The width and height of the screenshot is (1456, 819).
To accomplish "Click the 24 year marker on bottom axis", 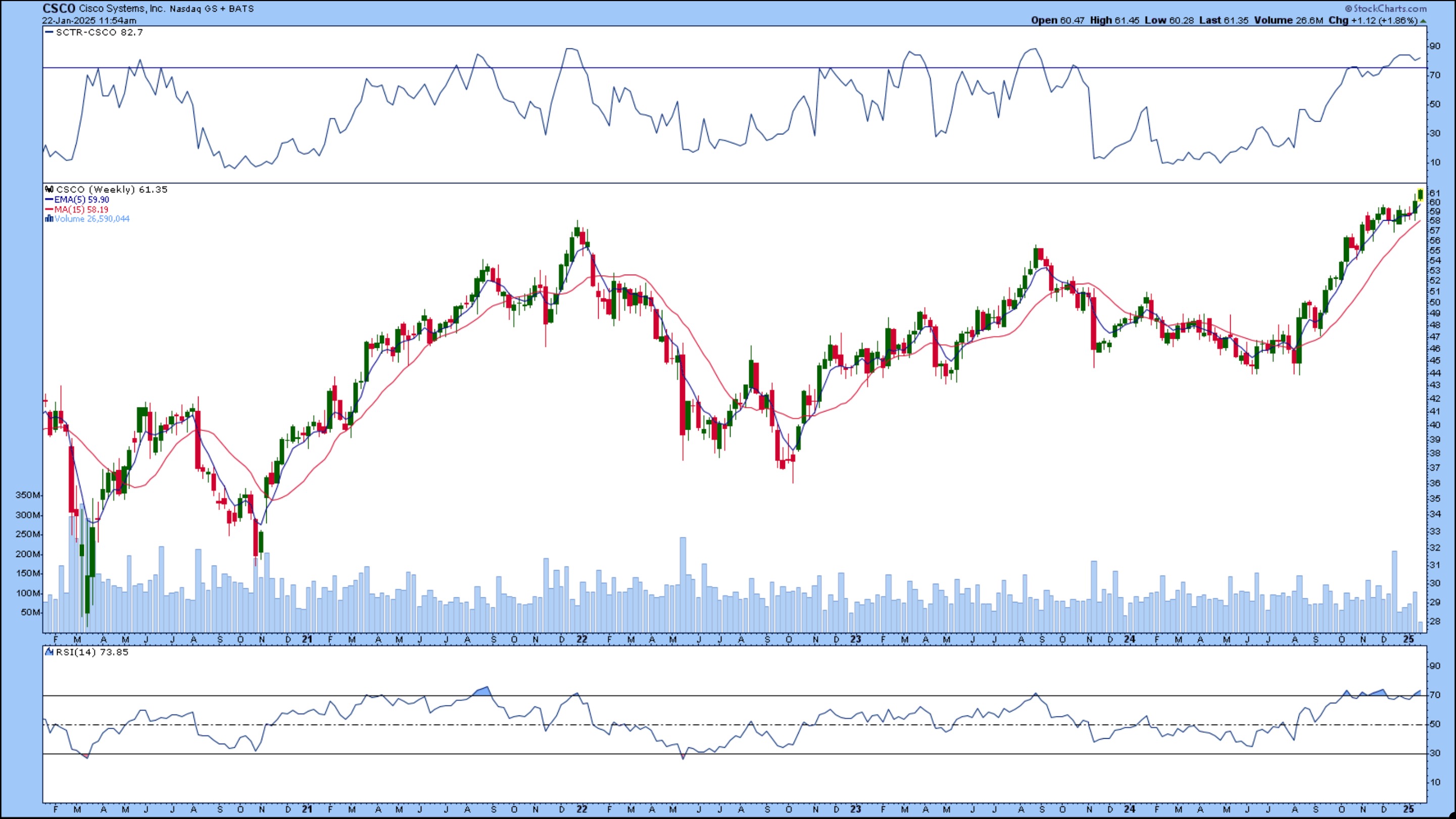I will pyautogui.click(x=1129, y=809).
